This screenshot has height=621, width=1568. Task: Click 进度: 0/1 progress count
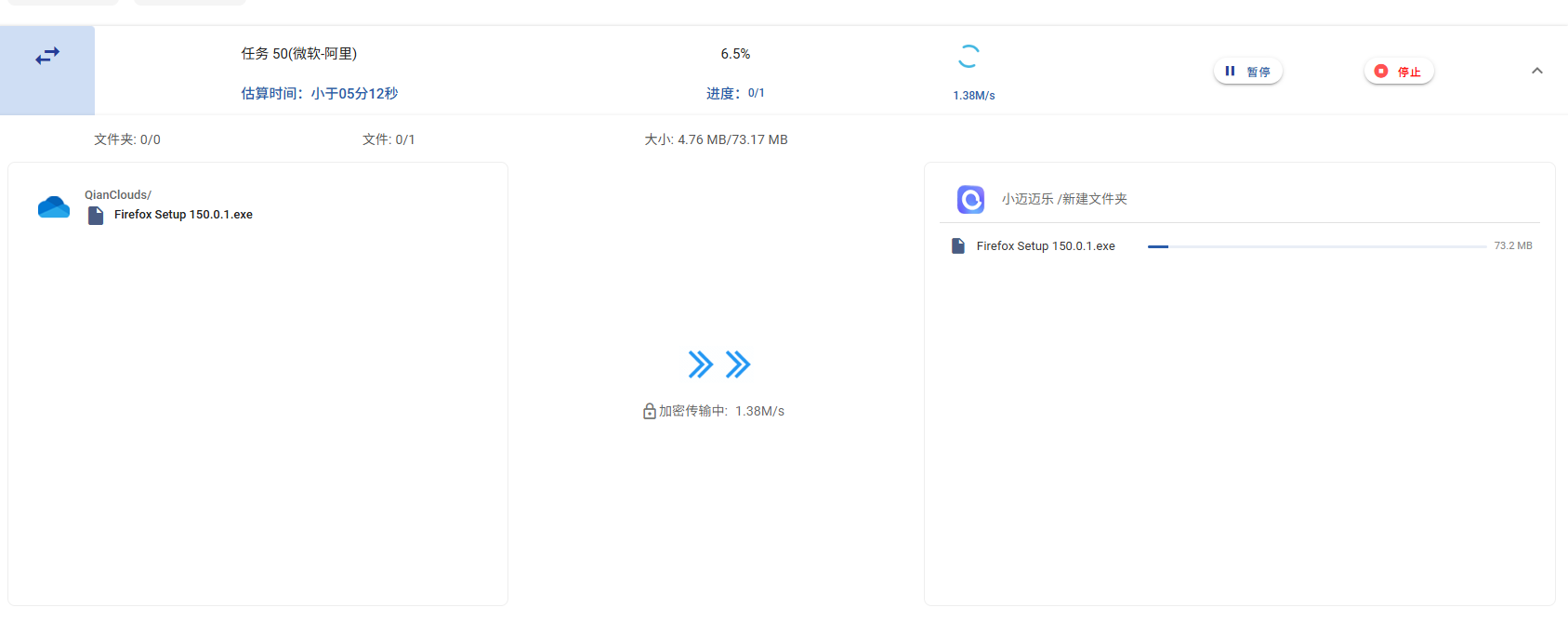[735, 93]
